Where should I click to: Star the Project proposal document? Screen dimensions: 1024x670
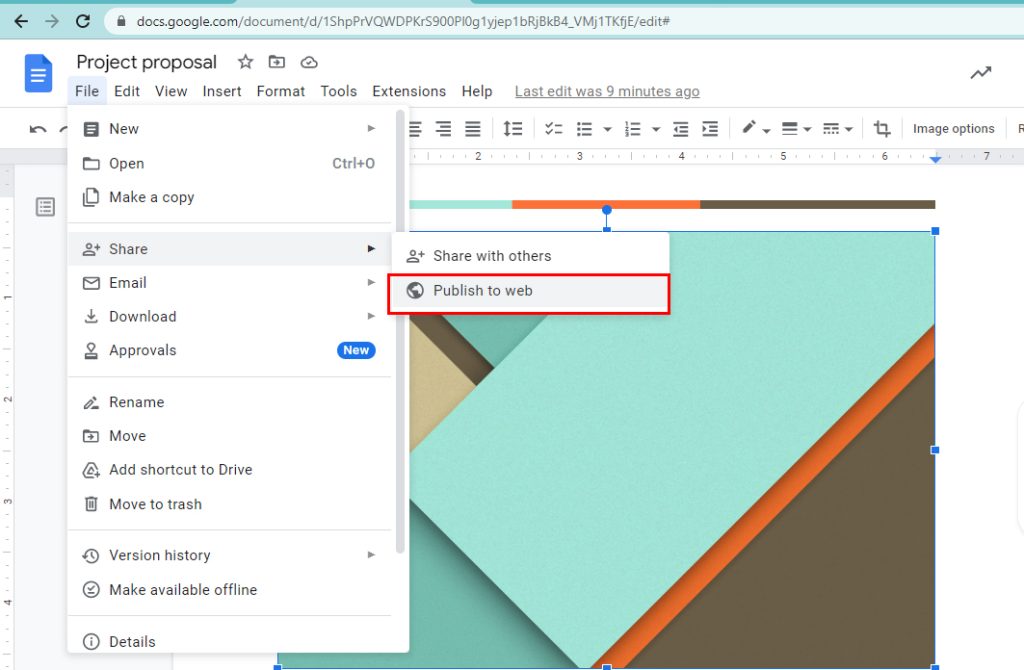coord(245,62)
